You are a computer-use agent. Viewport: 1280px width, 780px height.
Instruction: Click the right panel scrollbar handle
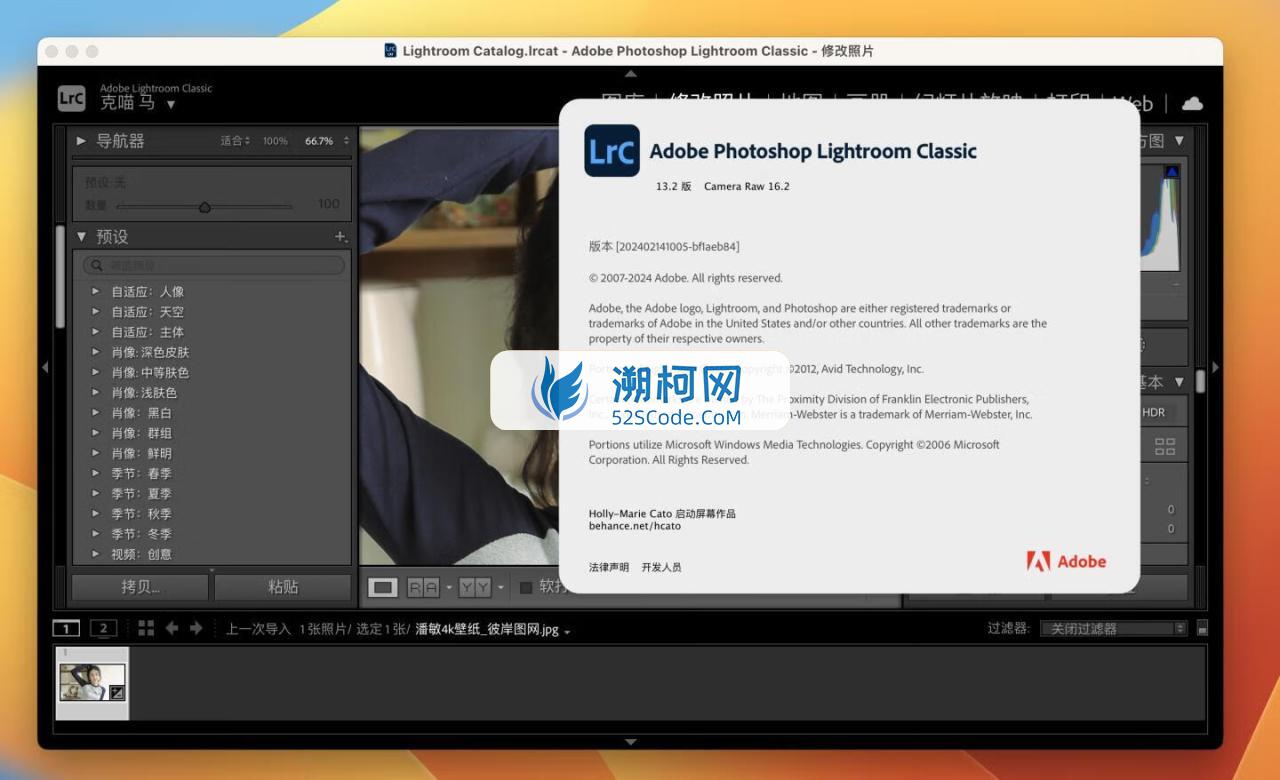click(1200, 380)
